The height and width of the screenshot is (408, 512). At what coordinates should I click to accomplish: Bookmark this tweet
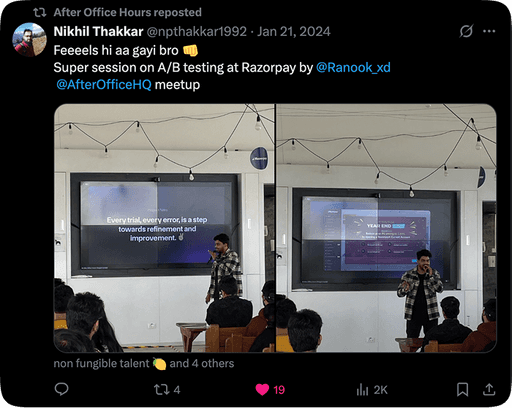462,389
